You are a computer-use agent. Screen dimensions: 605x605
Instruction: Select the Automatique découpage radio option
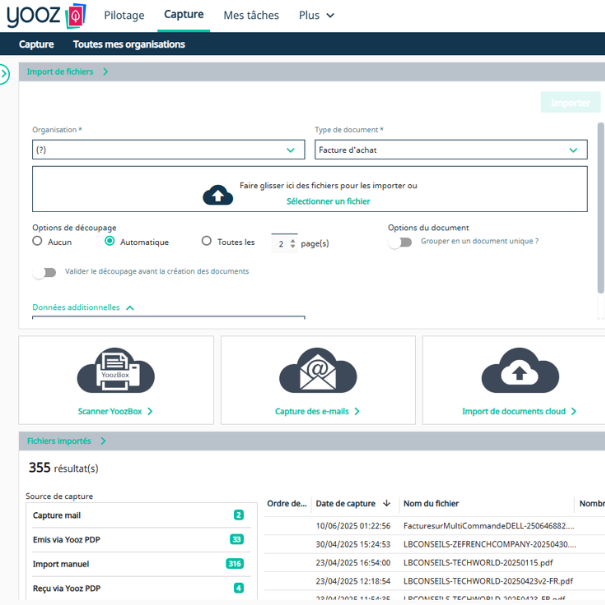pyautogui.click(x=110, y=241)
